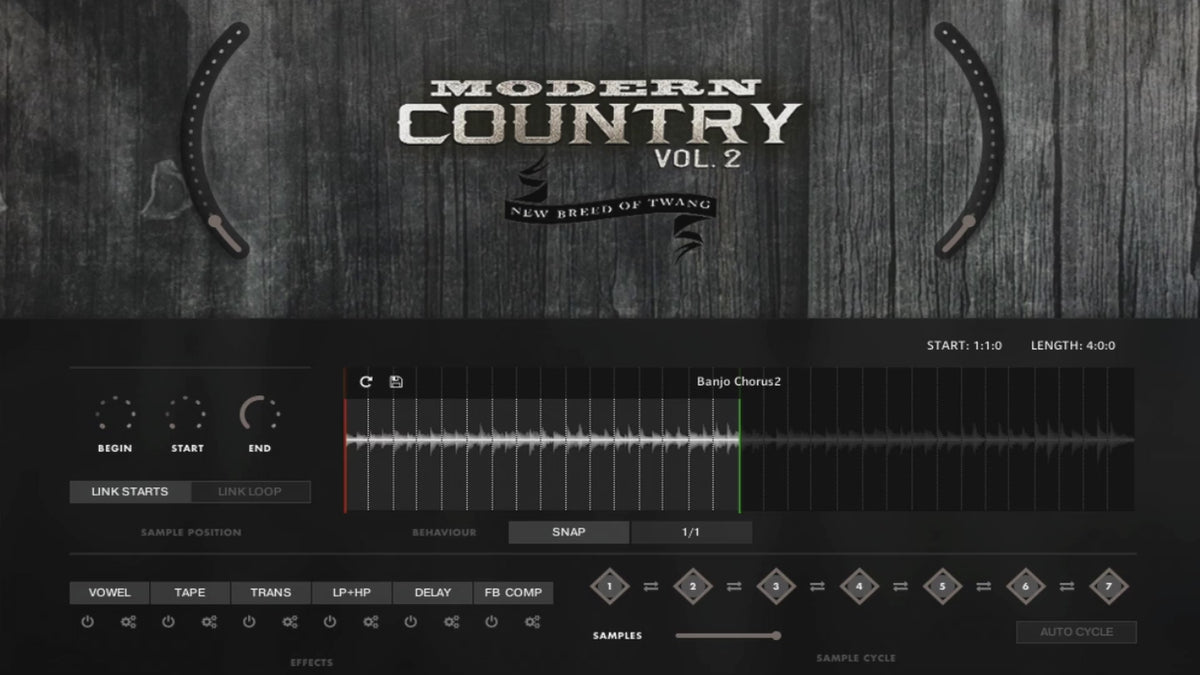Click the AUTO CYCLE button

click(1076, 632)
